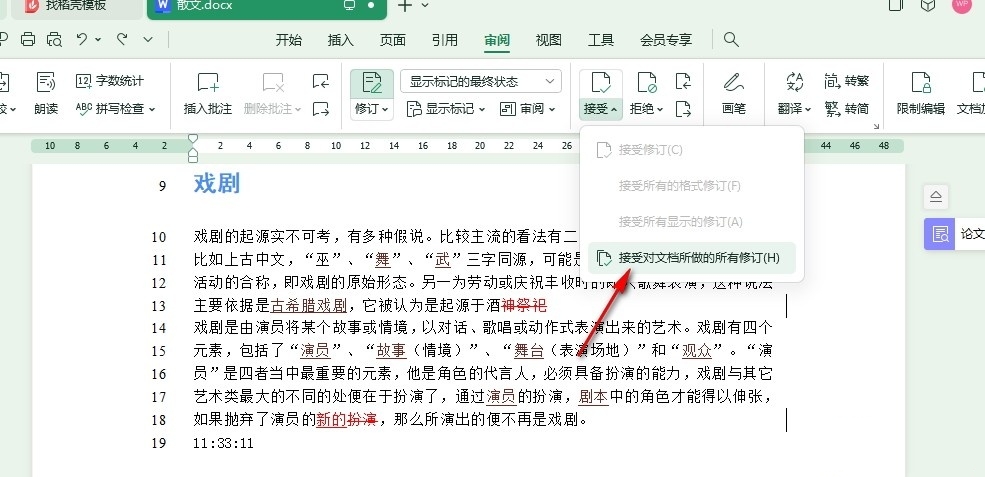Switch to the 引用 ribbon tab

(445, 40)
